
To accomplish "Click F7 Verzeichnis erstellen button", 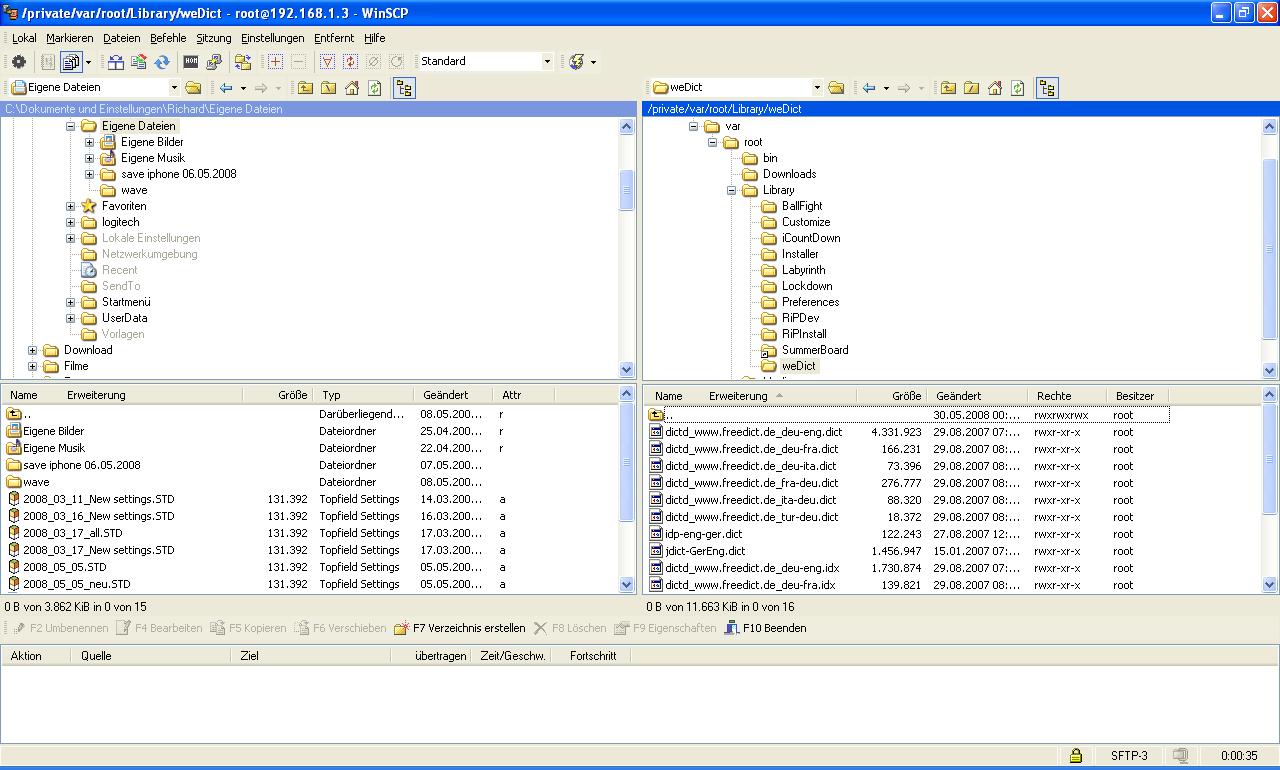I will [x=459, y=628].
